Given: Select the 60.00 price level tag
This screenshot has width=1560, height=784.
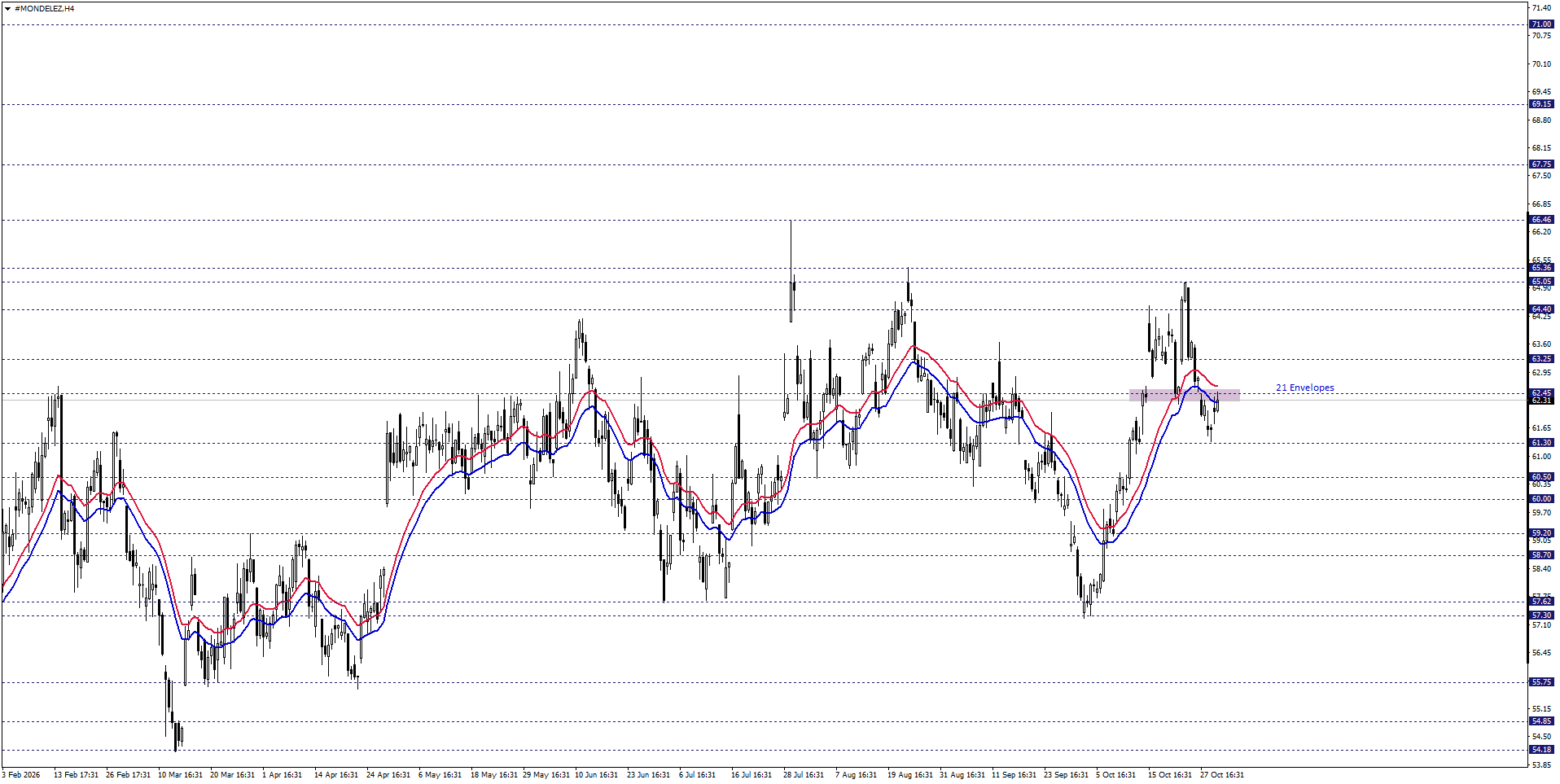Looking at the screenshot, I should click(x=1540, y=499).
